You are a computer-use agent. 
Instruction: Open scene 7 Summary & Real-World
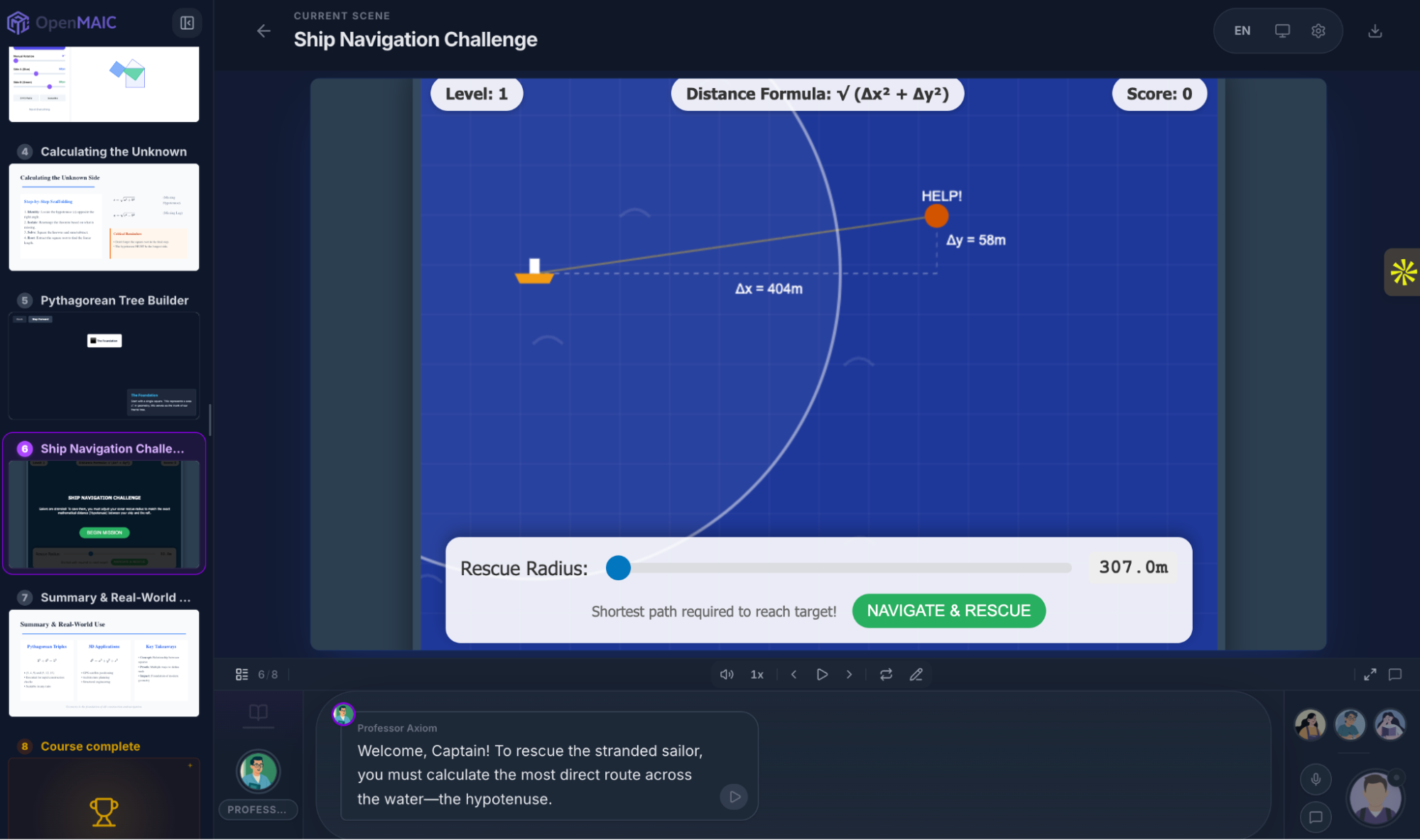tap(115, 598)
